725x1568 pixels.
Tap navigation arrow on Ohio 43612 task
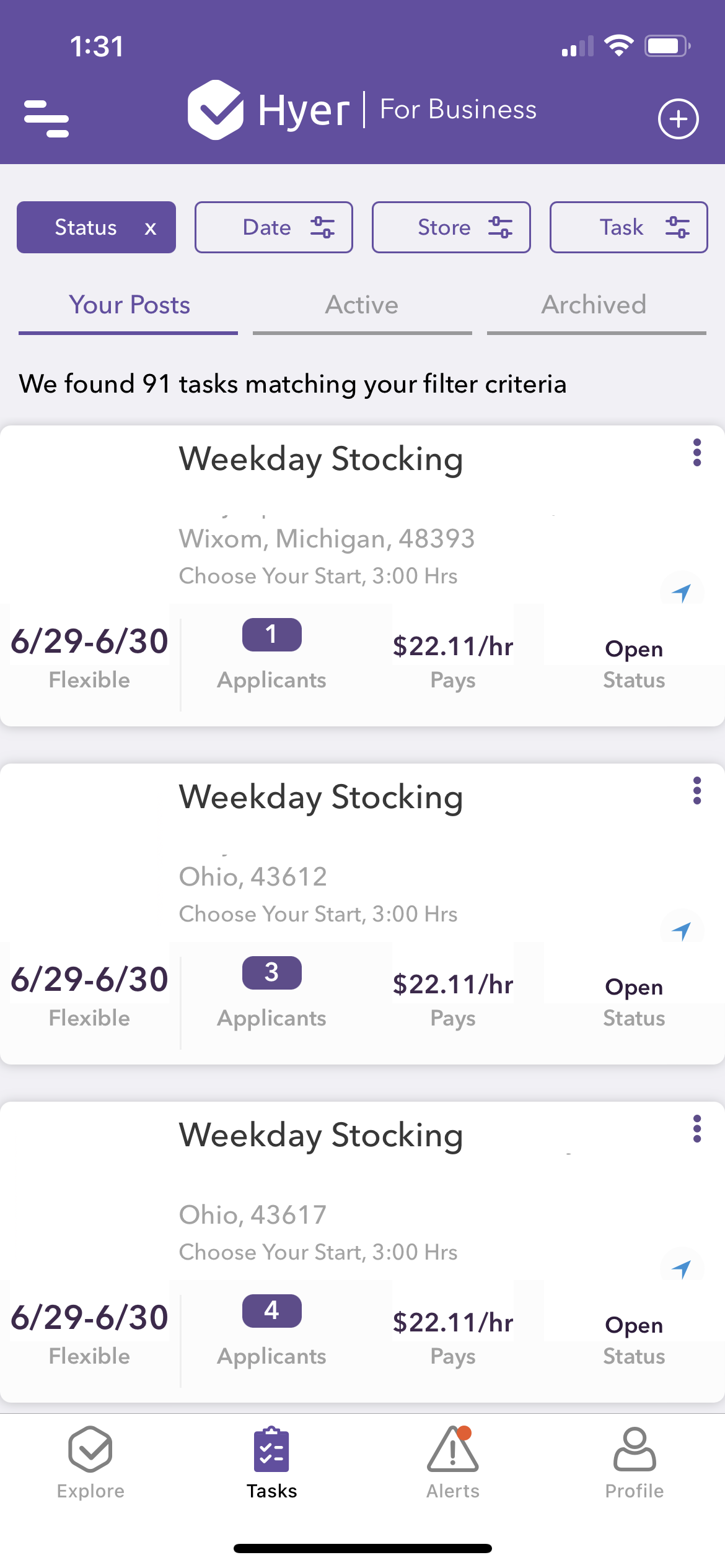point(682,930)
